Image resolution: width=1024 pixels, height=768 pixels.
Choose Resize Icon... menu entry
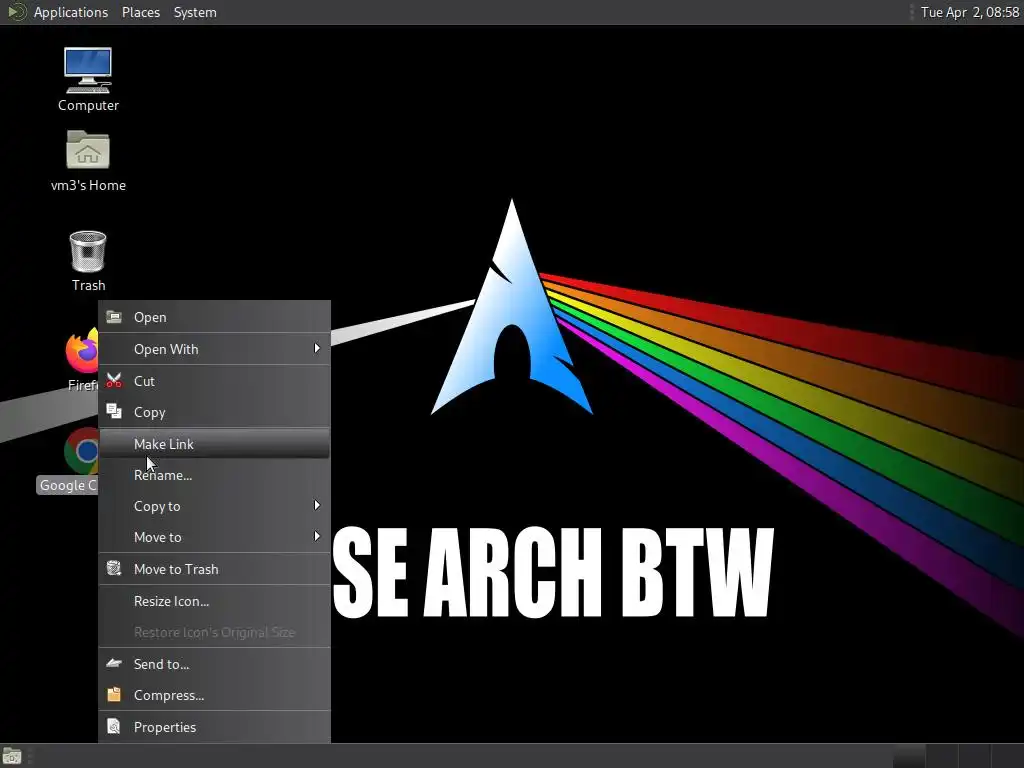[x=214, y=601]
